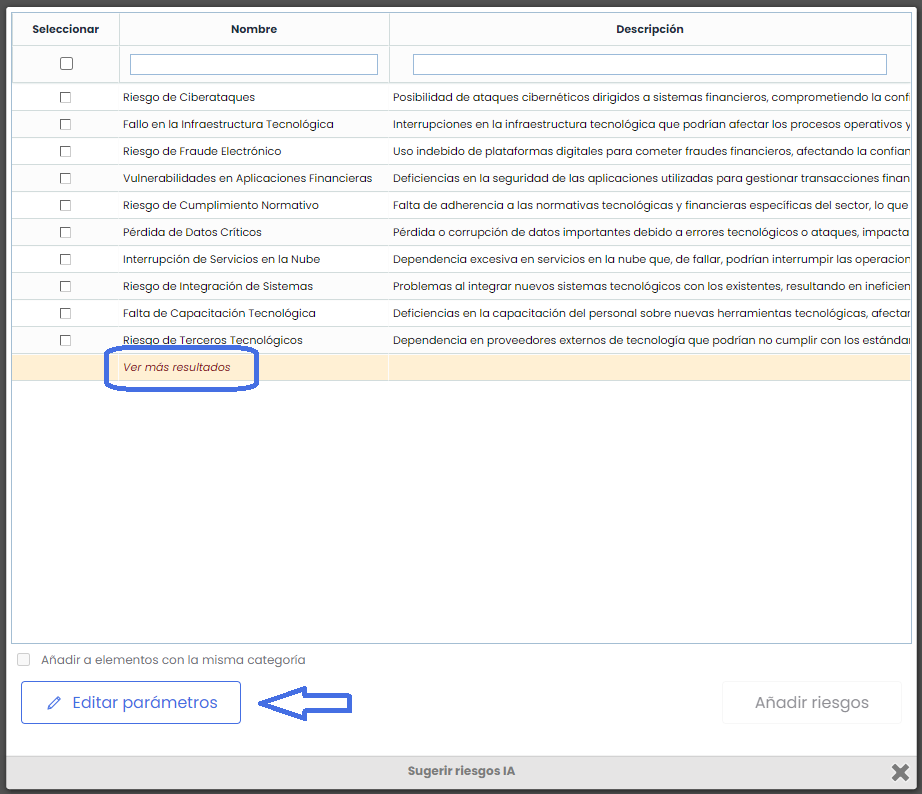Select the Pérdida de Datos Críticos checkbox
The width and height of the screenshot is (922, 794).
(66, 232)
